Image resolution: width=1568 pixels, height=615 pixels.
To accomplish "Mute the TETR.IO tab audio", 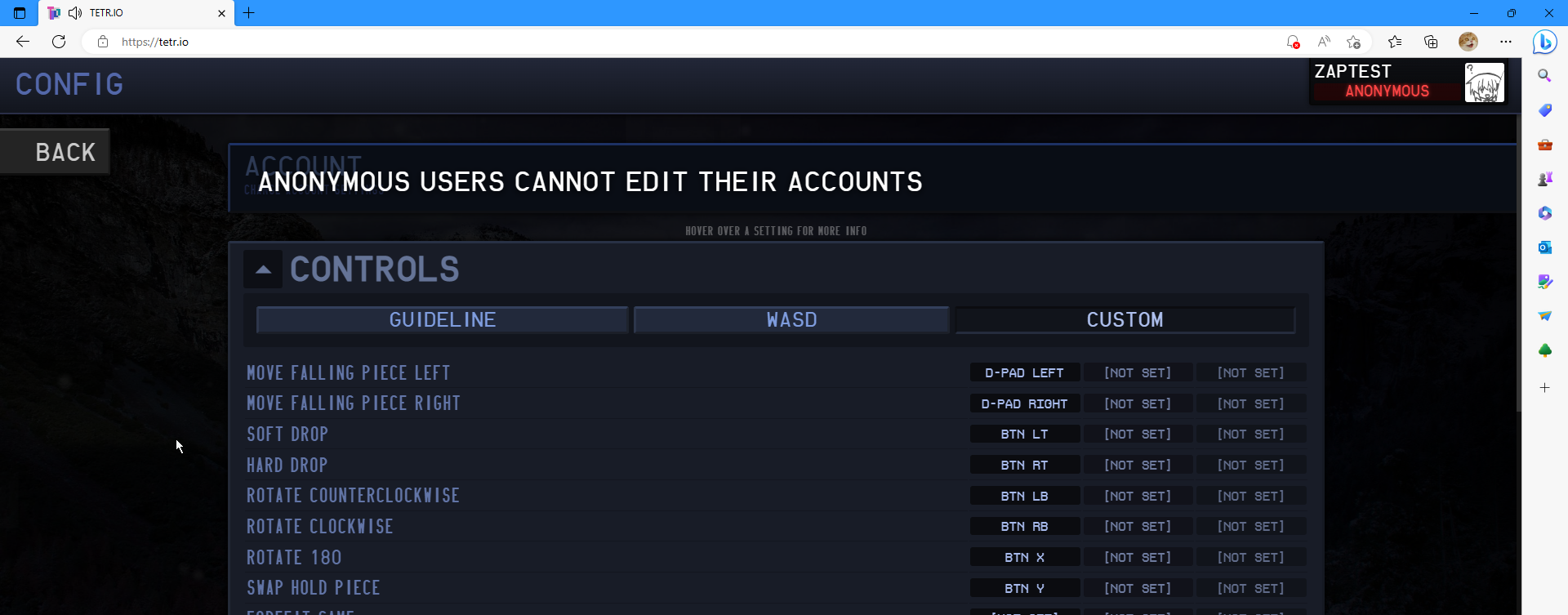I will (x=75, y=13).
